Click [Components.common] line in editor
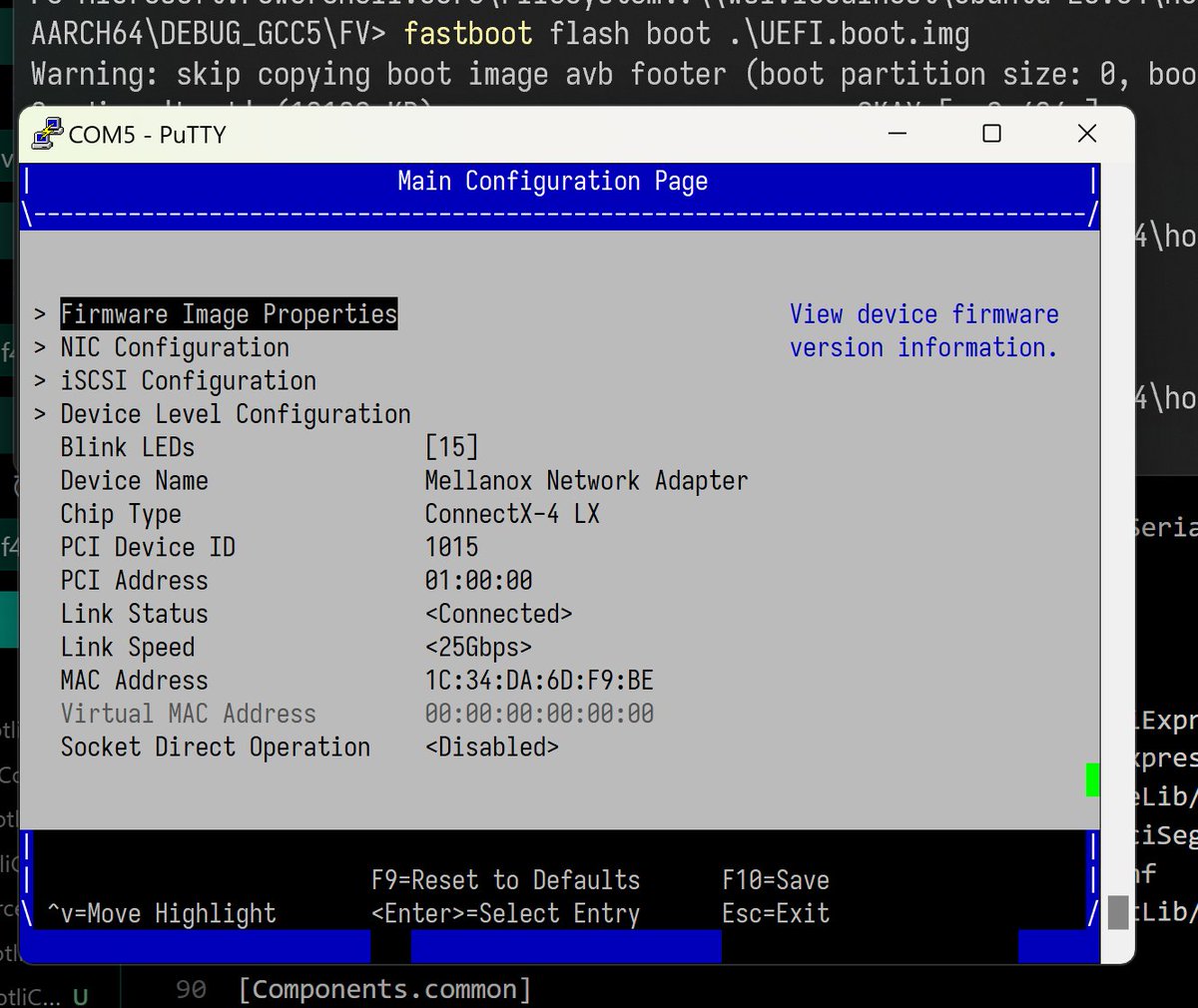The width and height of the screenshot is (1198, 1008). [384, 989]
